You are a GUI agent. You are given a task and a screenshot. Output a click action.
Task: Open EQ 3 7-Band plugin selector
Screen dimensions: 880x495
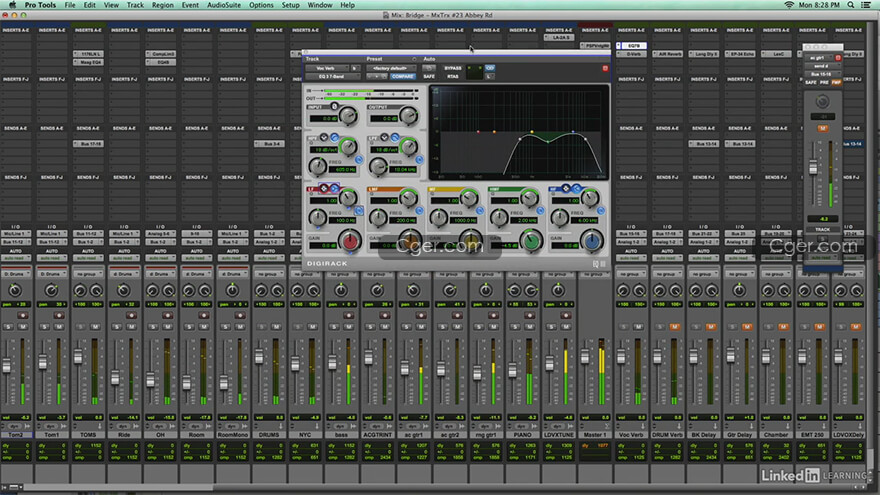332,76
